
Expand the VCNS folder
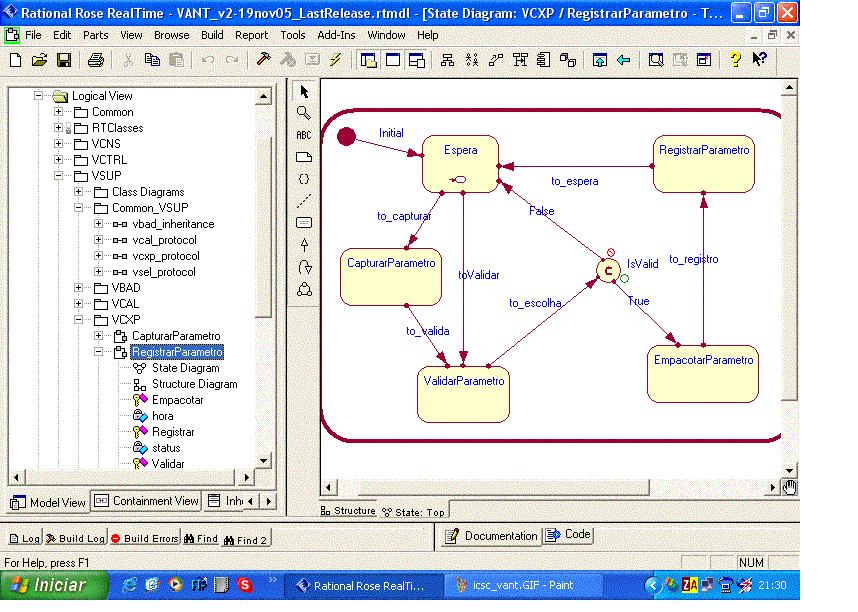59,143
